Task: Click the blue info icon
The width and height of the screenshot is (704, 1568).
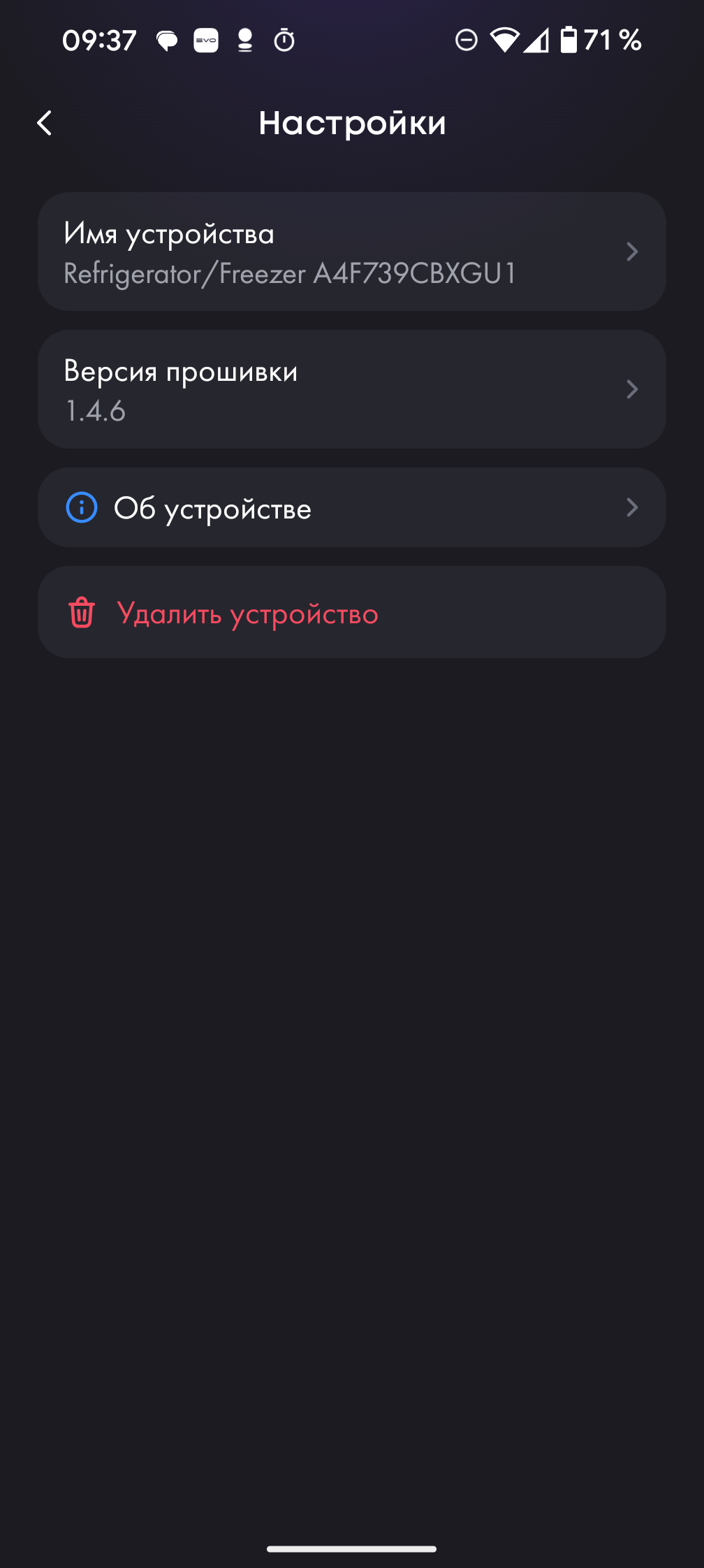Action: tap(82, 507)
